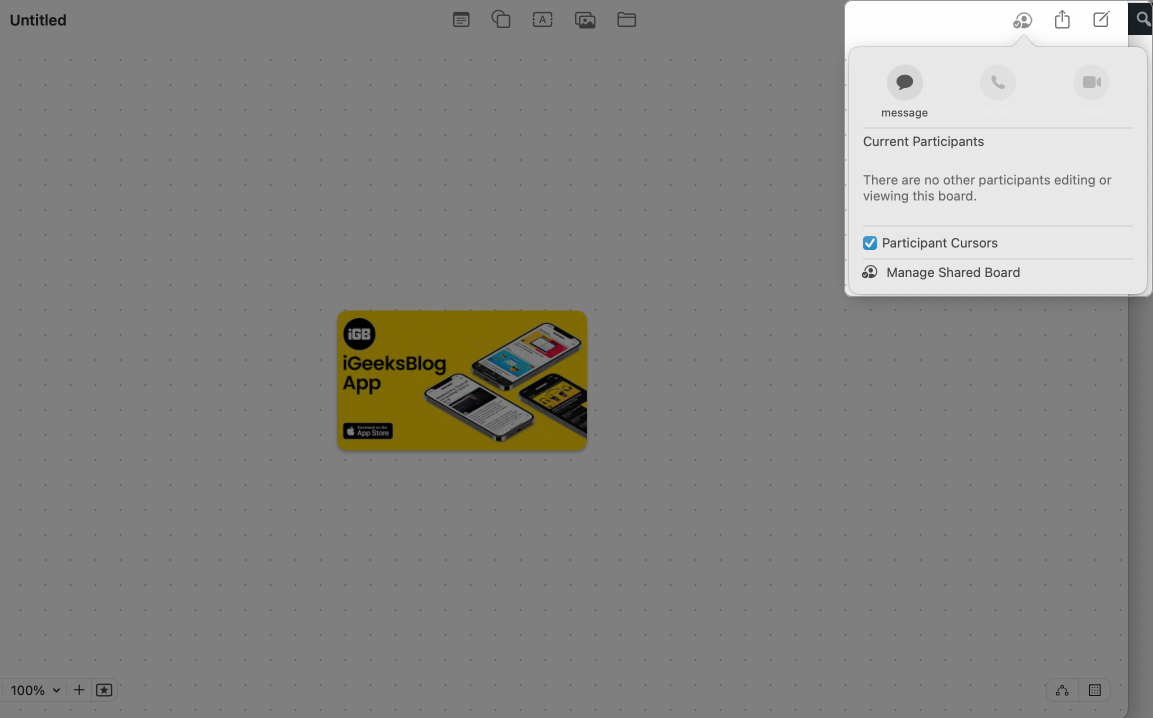Open Manage Shared Board
The image size is (1153, 718).
(953, 272)
